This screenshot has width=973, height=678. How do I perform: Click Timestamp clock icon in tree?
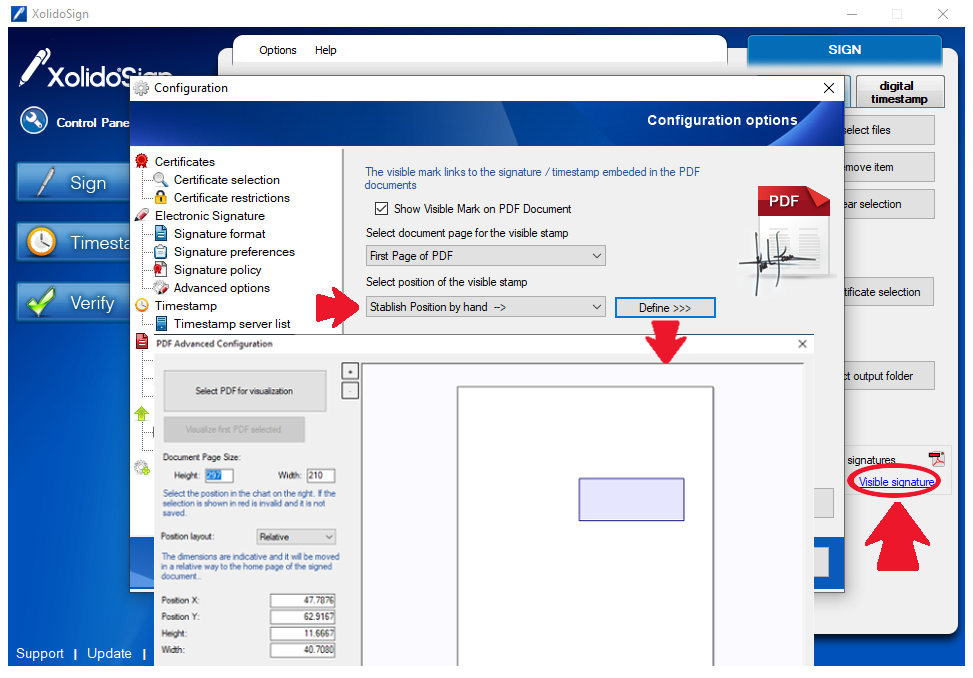click(x=141, y=305)
